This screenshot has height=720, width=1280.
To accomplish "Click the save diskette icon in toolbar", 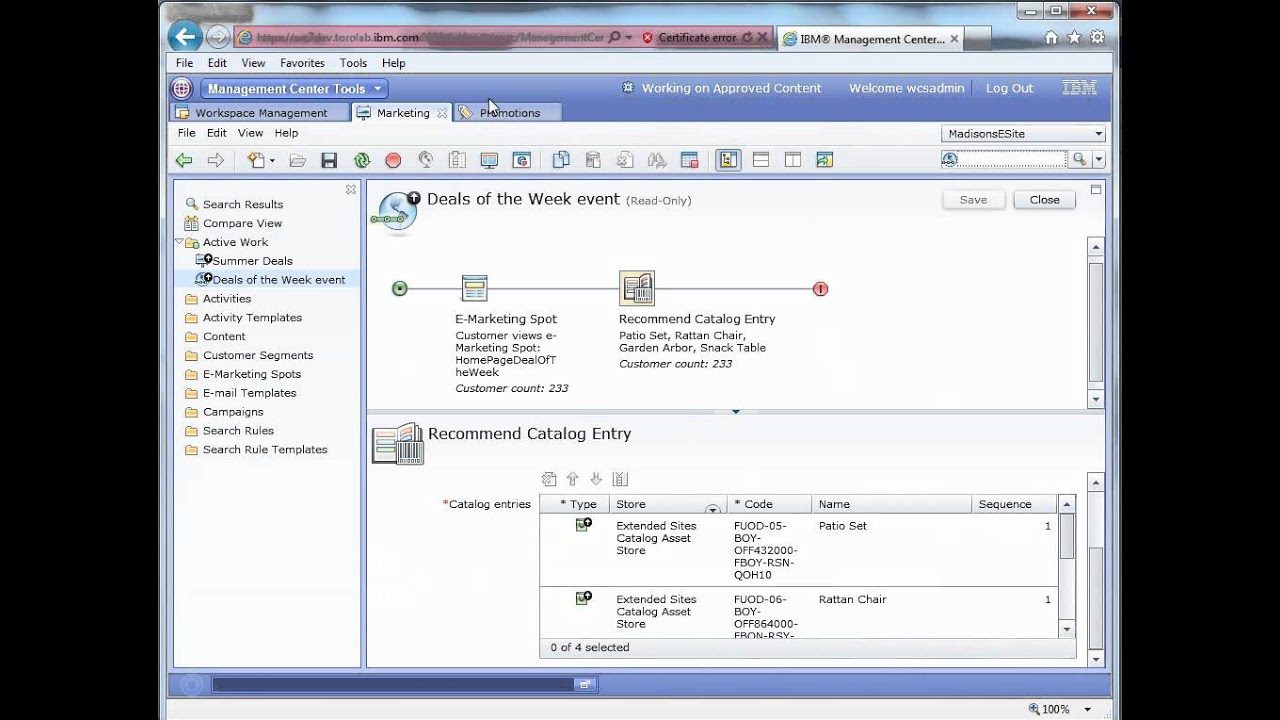I will (x=329, y=160).
